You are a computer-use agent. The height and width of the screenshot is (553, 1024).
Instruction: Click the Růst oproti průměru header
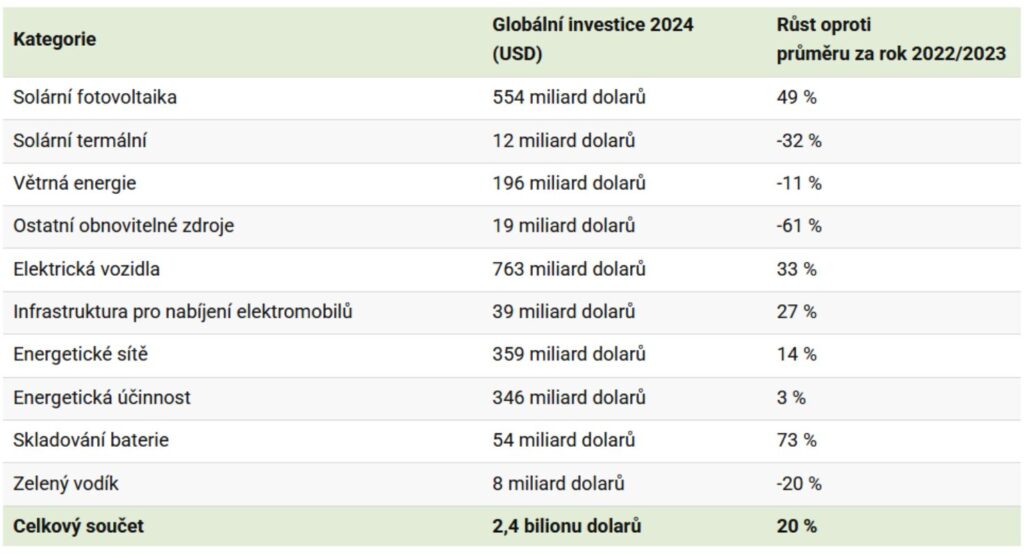pos(891,40)
